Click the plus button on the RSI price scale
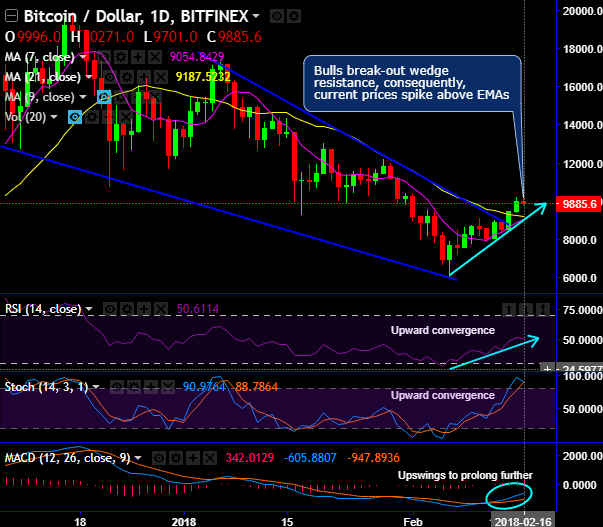Screen dimensions: 603x527 [547, 369]
